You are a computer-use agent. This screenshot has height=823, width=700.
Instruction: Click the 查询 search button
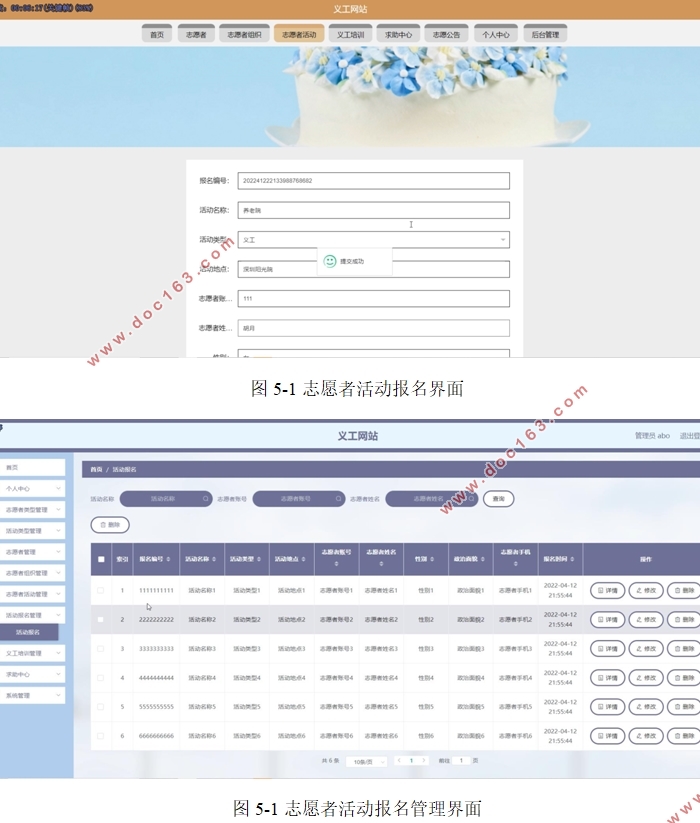499,499
